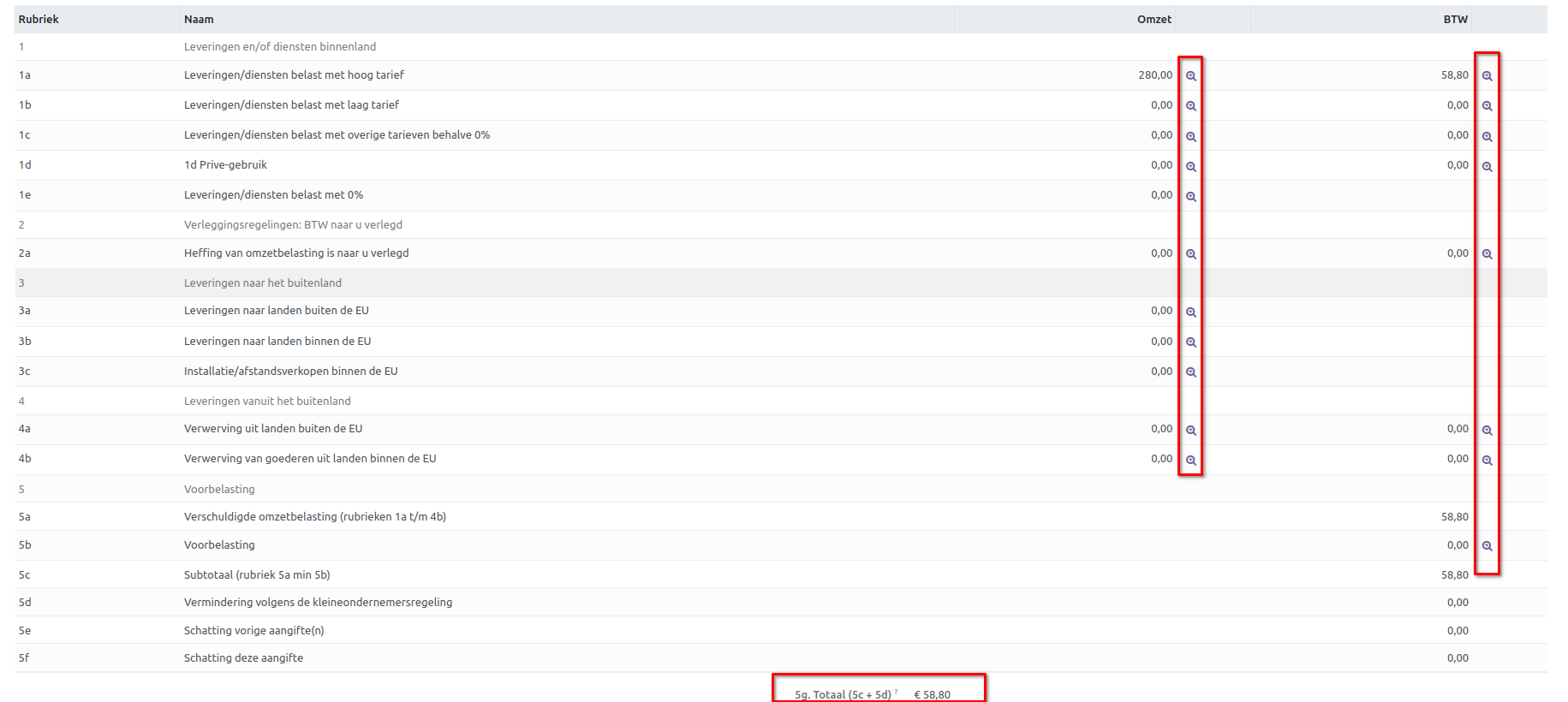This screenshot has height=702, width=1568.
Task: Select the Leveringen naar het buitenland row
Action: point(262,283)
